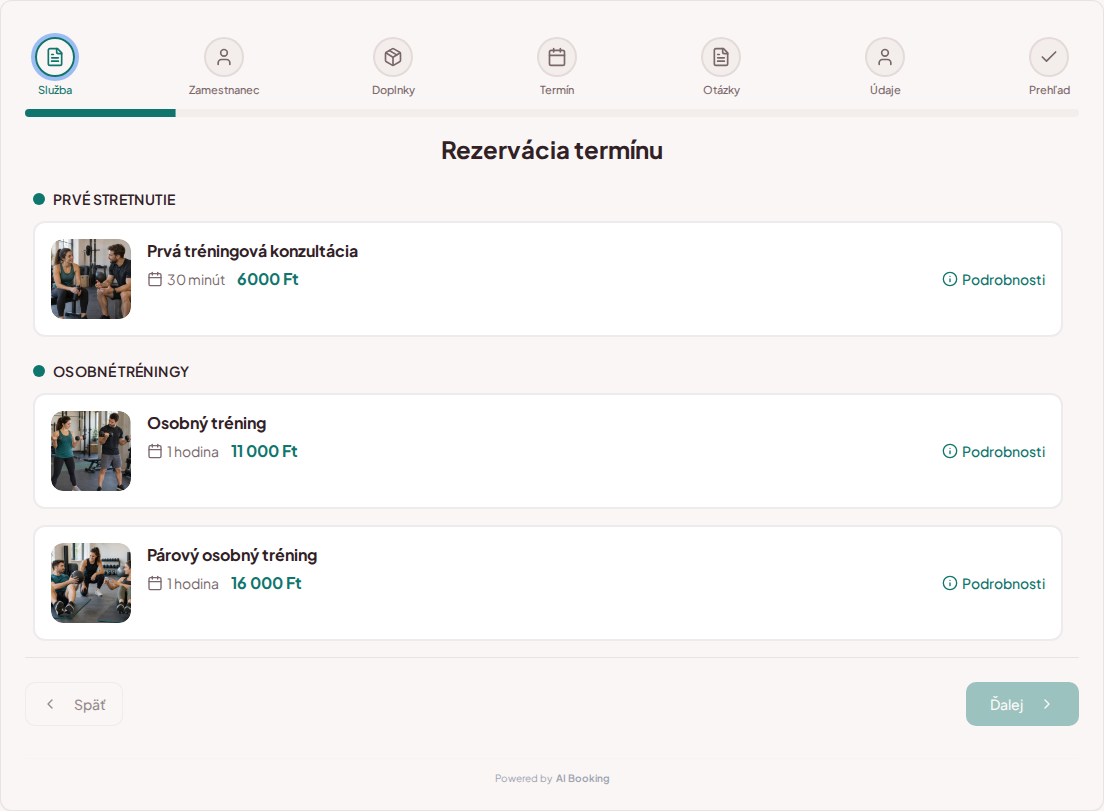The width and height of the screenshot is (1104, 811).
Task: Select the Osobný tréning thumbnail image
Action: (91, 451)
